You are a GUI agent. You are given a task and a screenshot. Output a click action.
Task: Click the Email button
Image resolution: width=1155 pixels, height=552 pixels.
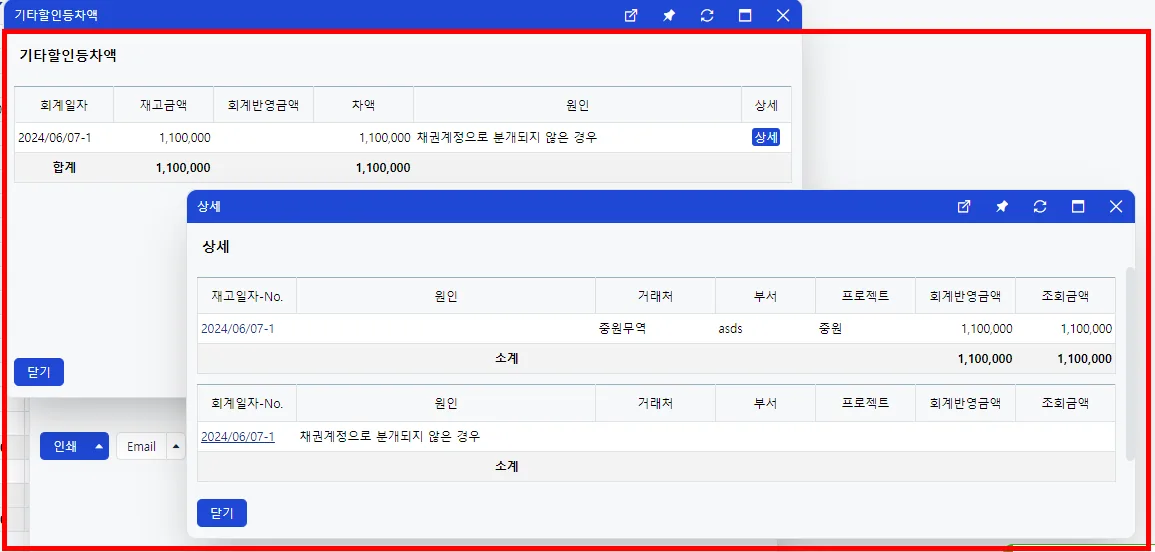[141, 446]
